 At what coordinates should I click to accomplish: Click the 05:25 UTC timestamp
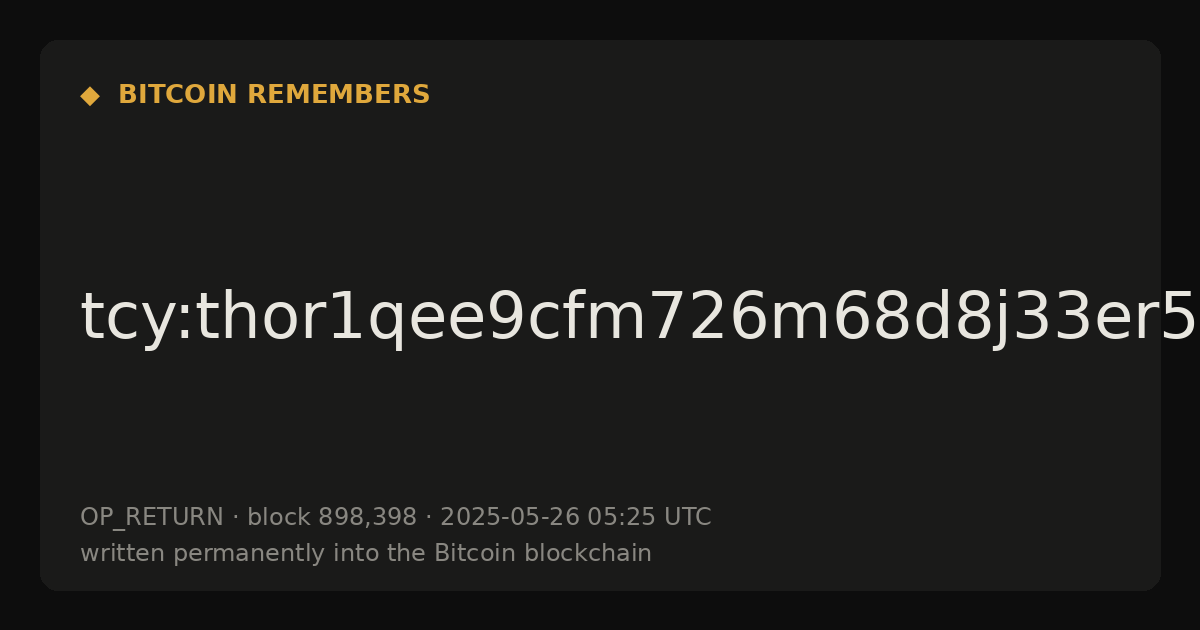[x=649, y=518]
